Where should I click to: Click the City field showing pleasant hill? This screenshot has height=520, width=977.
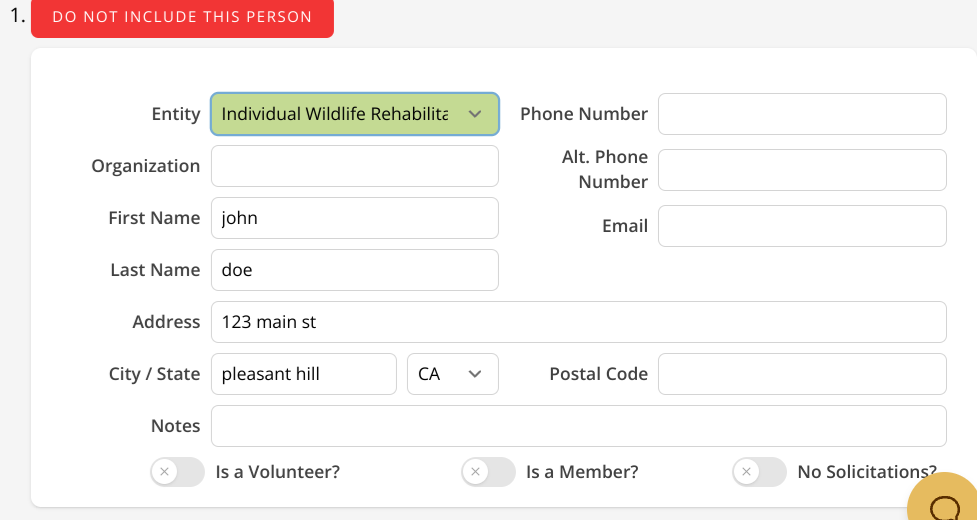tap(304, 374)
